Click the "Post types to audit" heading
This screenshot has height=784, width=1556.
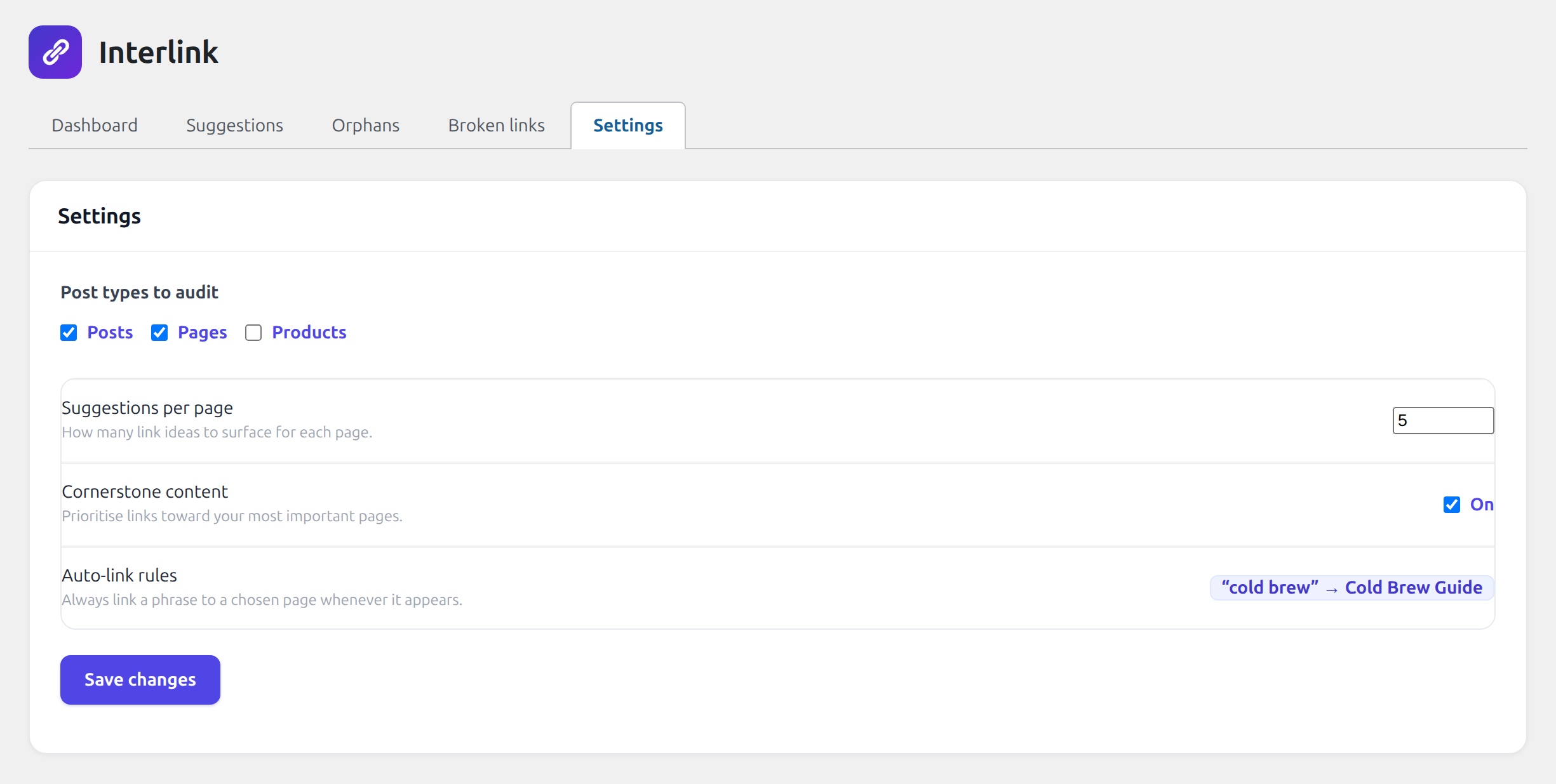pos(140,292)
